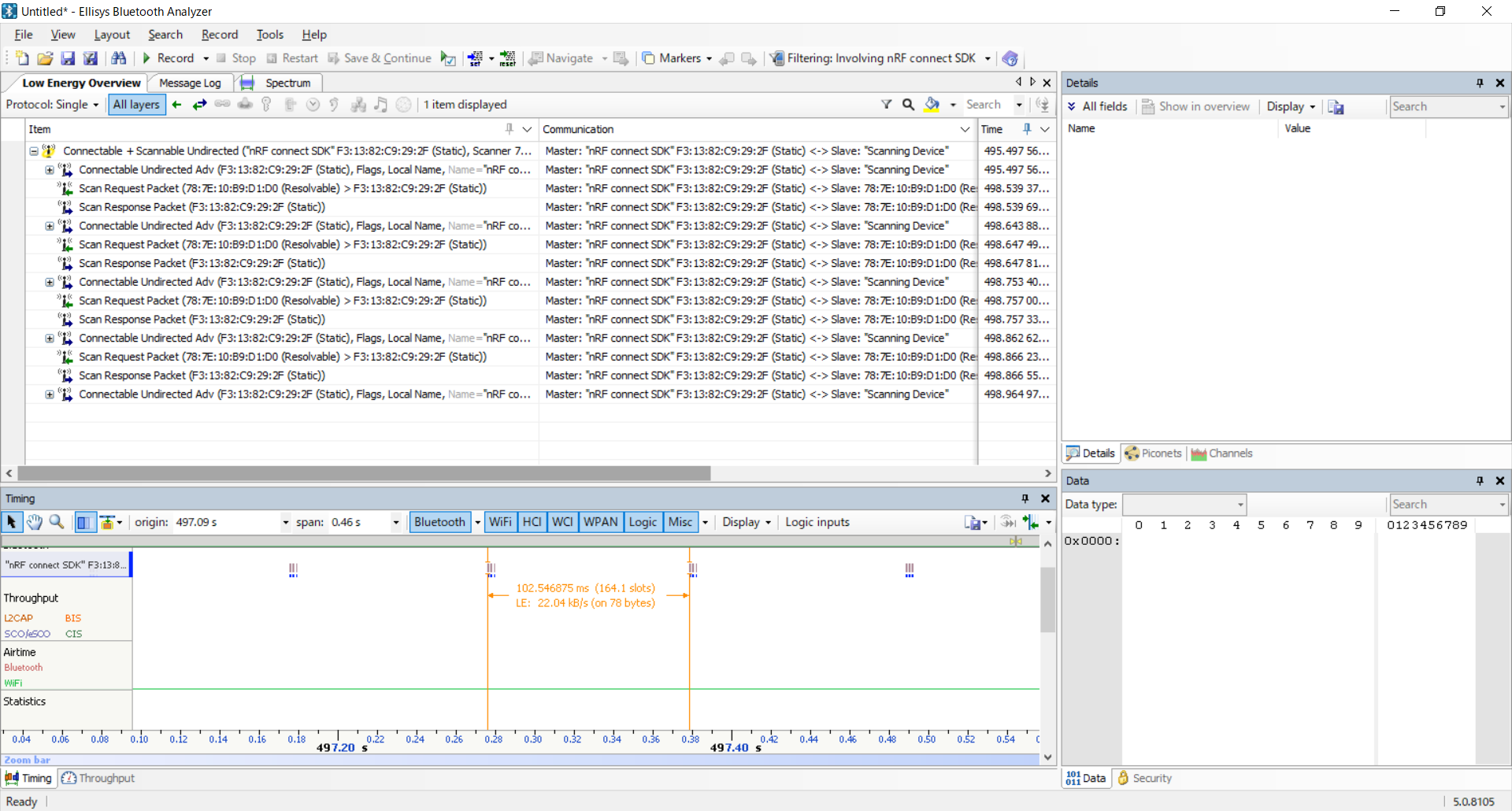This screenshot has width=1512, height=811.
Task: Open the Markers dropdown arrow
Action: [x=709, y=58]
